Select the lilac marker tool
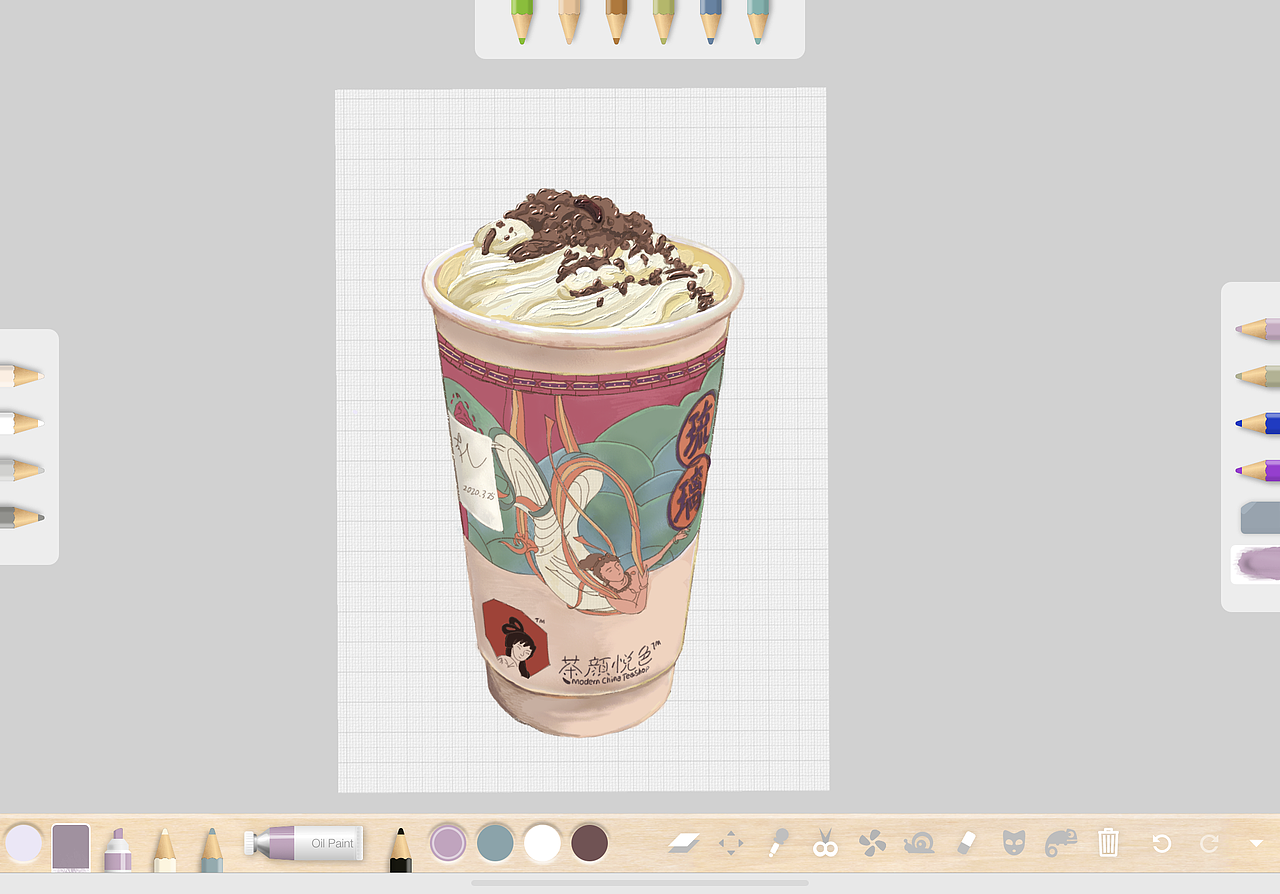This screenshot has height=894, width=1280. [118, 849]
